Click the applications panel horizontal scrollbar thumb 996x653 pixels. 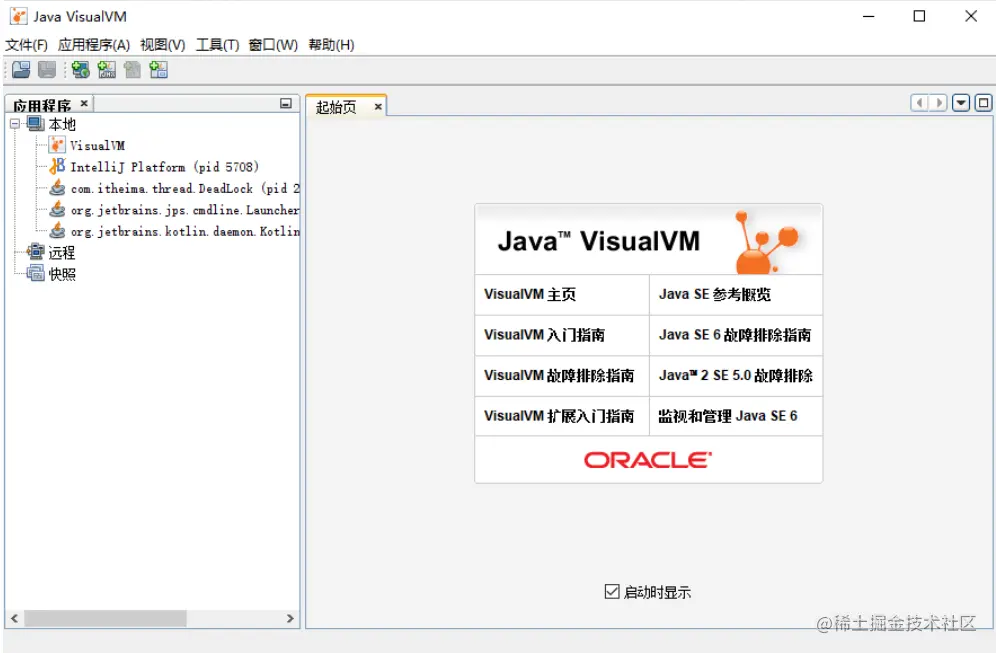(x=105, y=618)
